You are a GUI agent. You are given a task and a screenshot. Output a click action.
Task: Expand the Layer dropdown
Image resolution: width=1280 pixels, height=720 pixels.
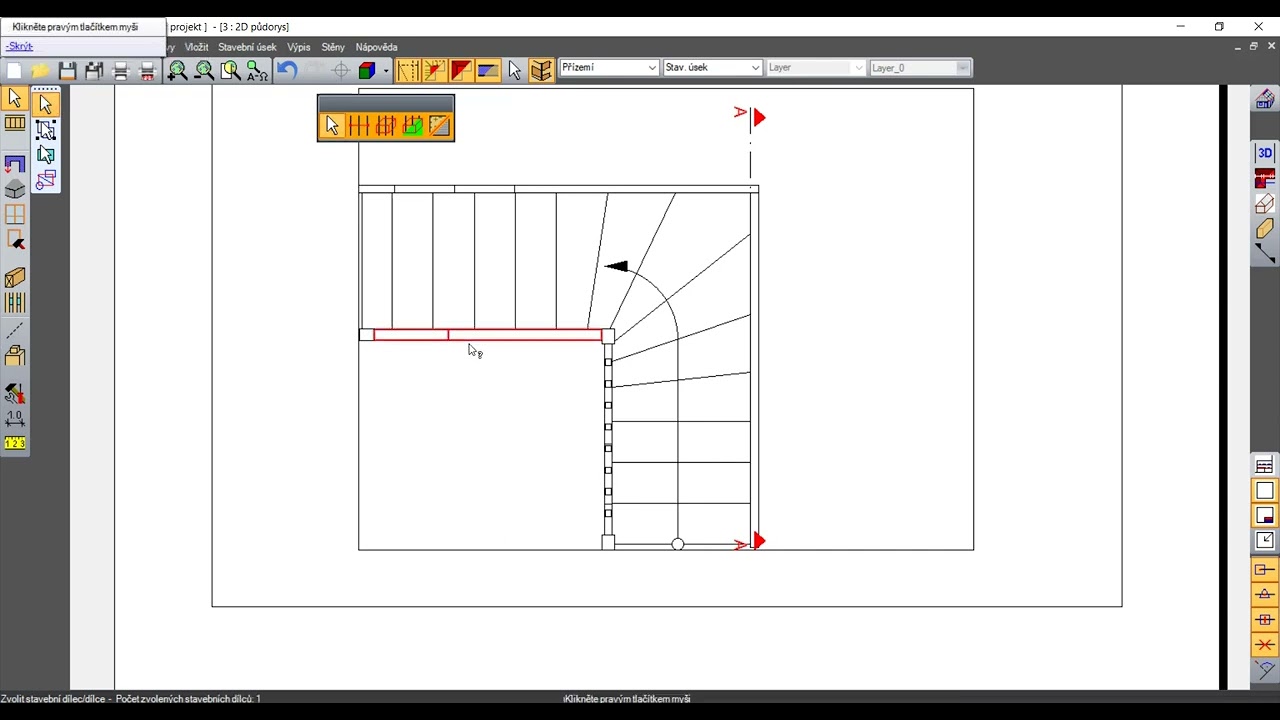pyautogui.click(x=816, y=68)
